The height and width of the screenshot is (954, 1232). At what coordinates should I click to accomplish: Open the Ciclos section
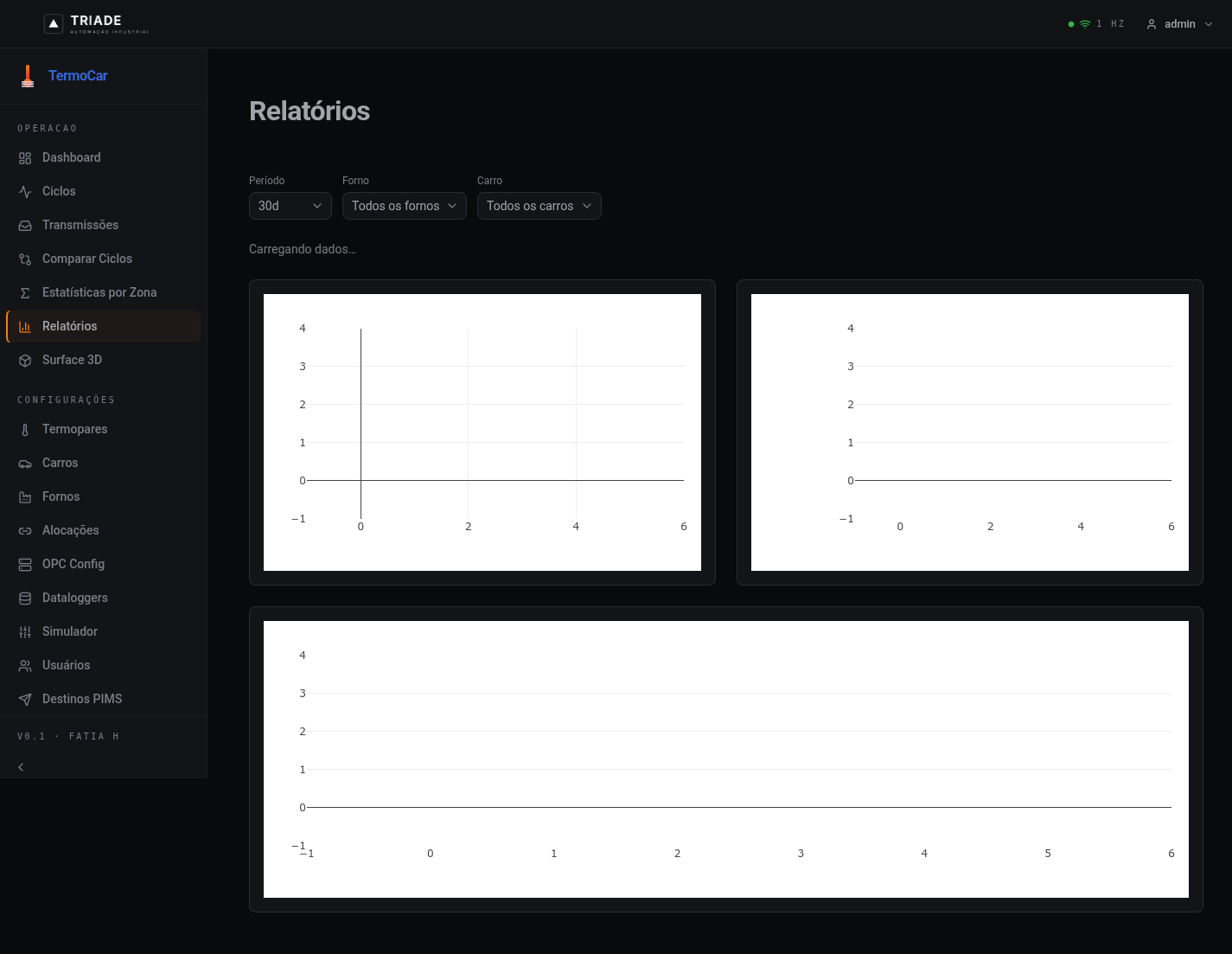[x=104, y=191]
